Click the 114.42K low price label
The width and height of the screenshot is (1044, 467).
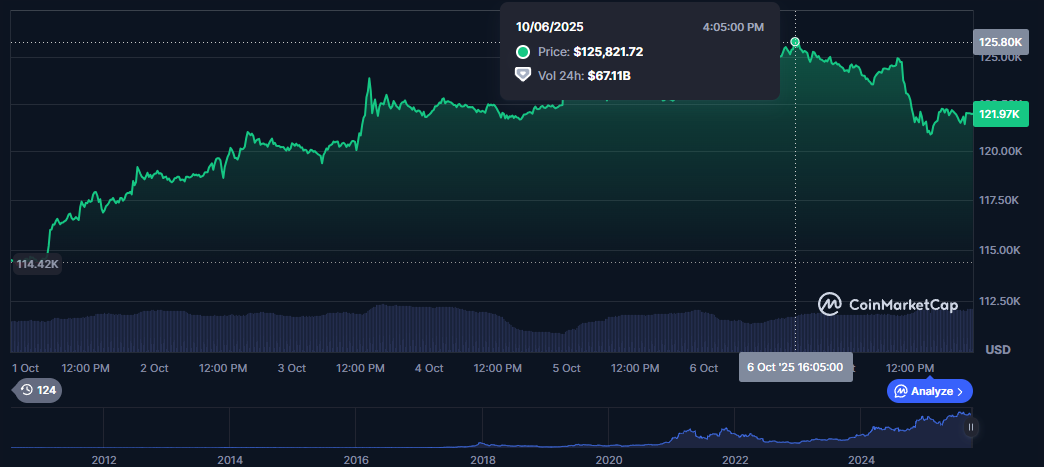pos(38,264)
